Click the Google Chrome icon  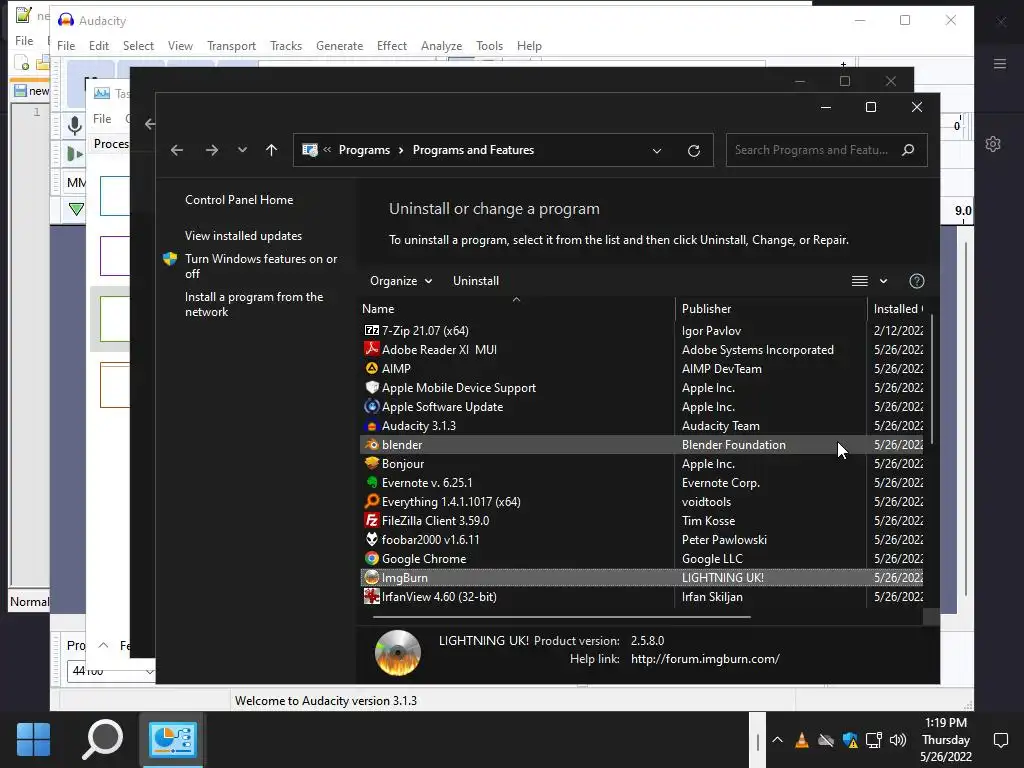pyautogui.click(x=372, y=558)
